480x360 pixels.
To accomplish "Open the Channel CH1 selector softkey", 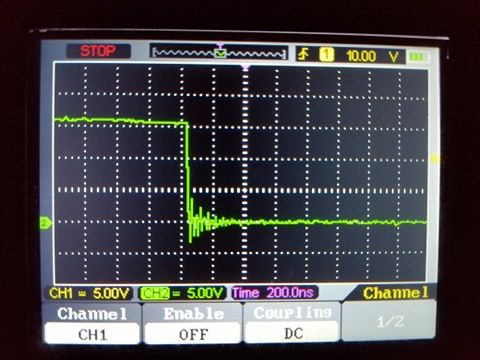I will [92, 324].
